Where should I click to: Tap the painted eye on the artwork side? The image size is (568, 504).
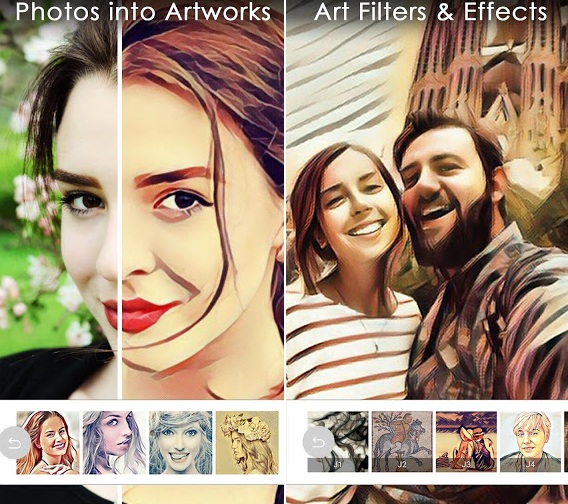coord(183,201)
